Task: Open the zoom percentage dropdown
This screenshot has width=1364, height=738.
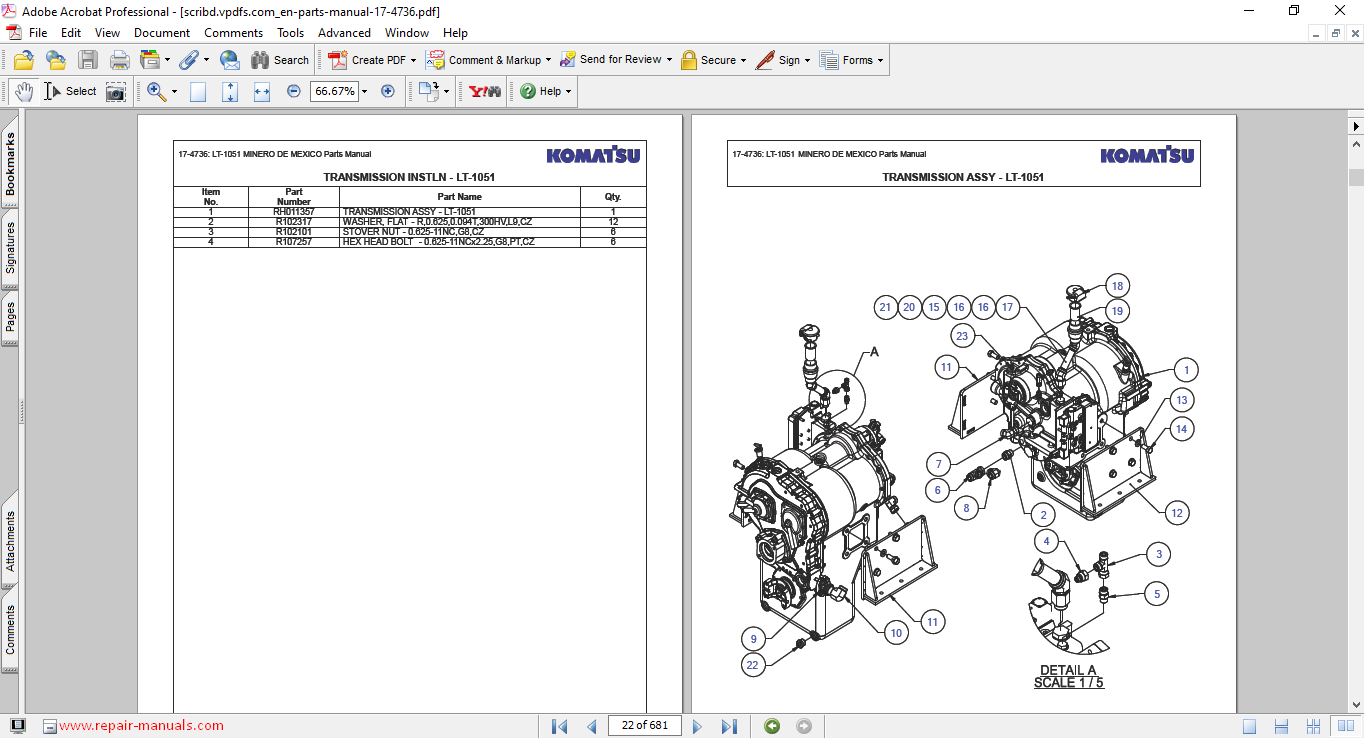Action: click(x=364, y=91)
